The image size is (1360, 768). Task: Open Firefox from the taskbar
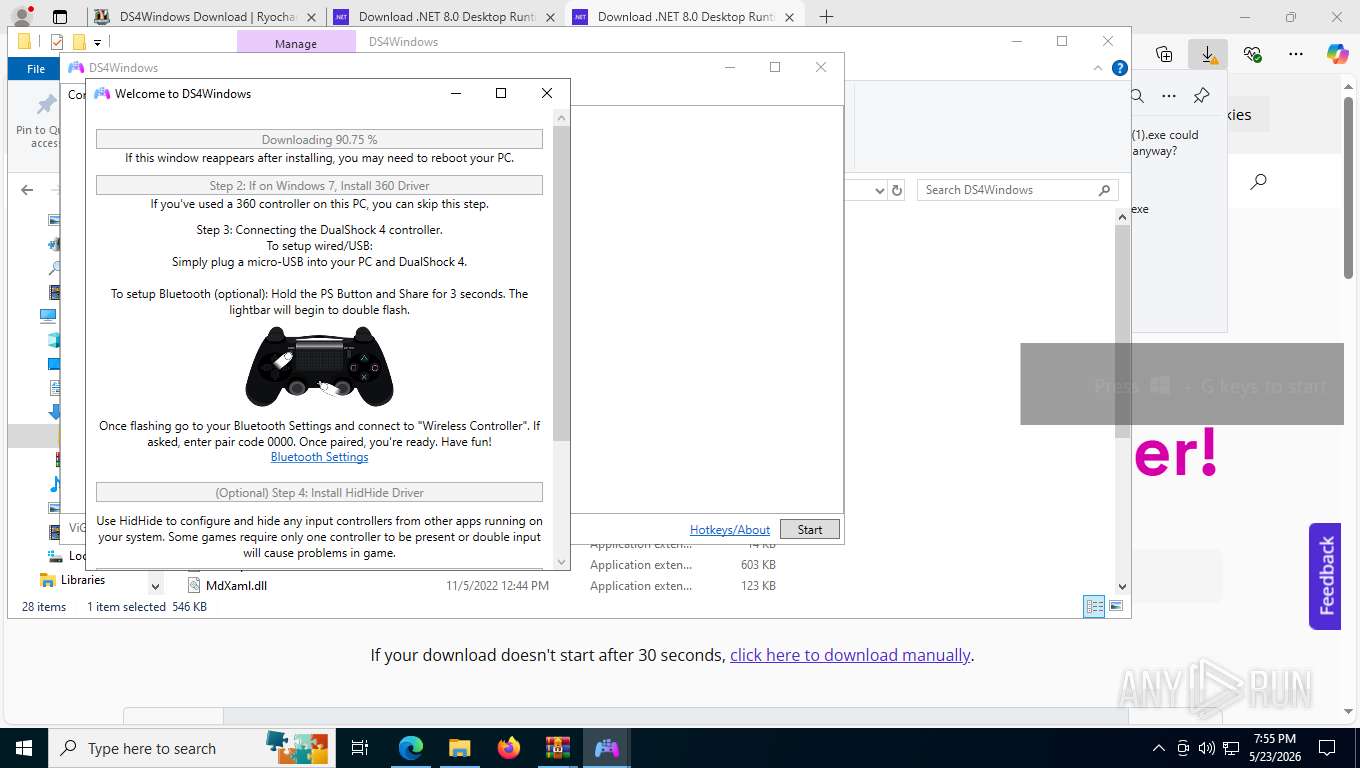[509, 748]
